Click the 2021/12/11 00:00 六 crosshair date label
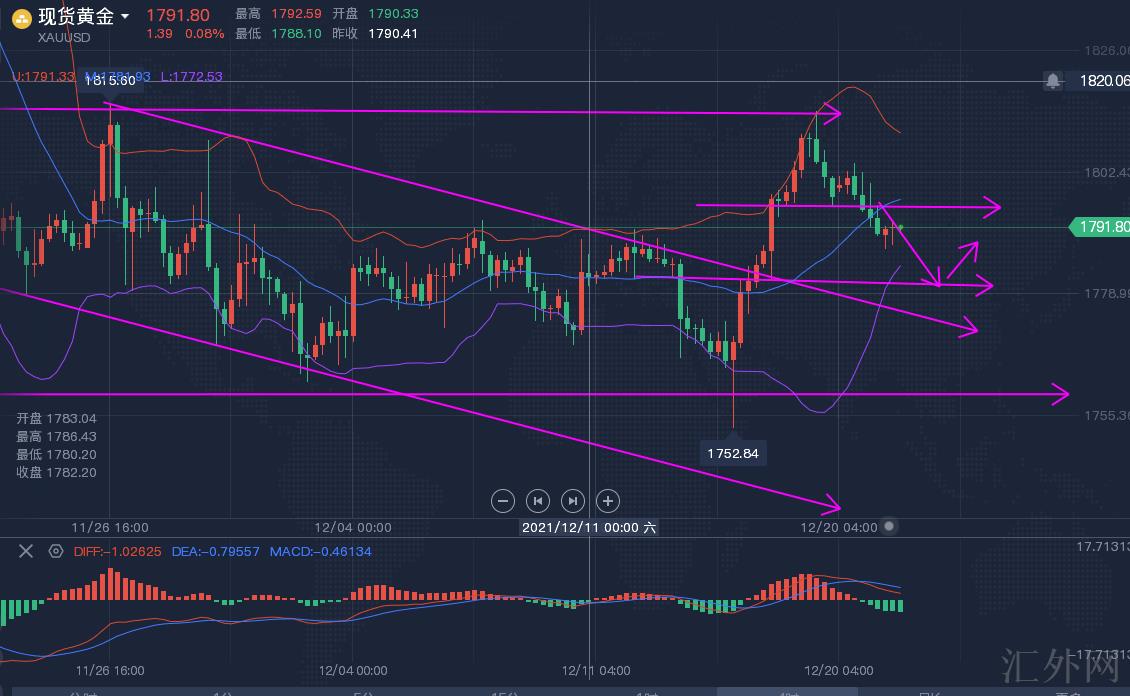Screen dimensions: 1130x696 589,527
